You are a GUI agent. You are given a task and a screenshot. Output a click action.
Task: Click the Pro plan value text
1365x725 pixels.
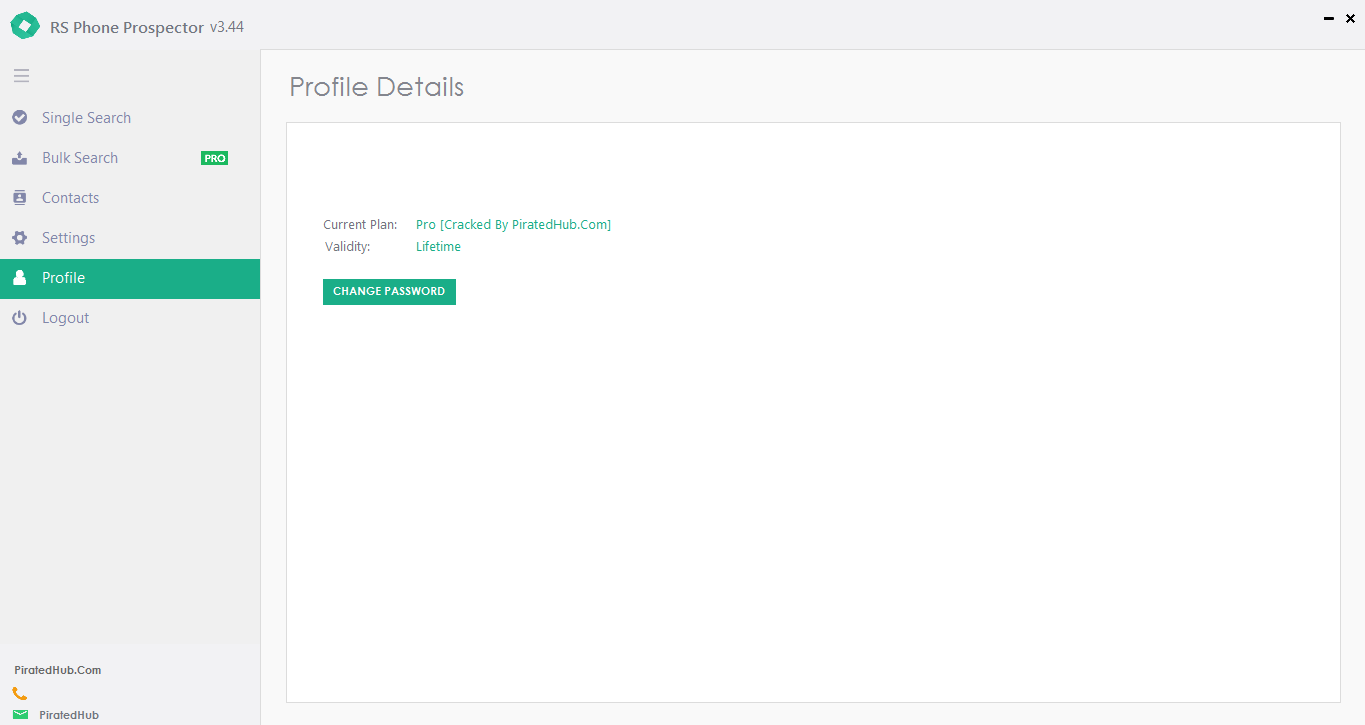[513, 225]
